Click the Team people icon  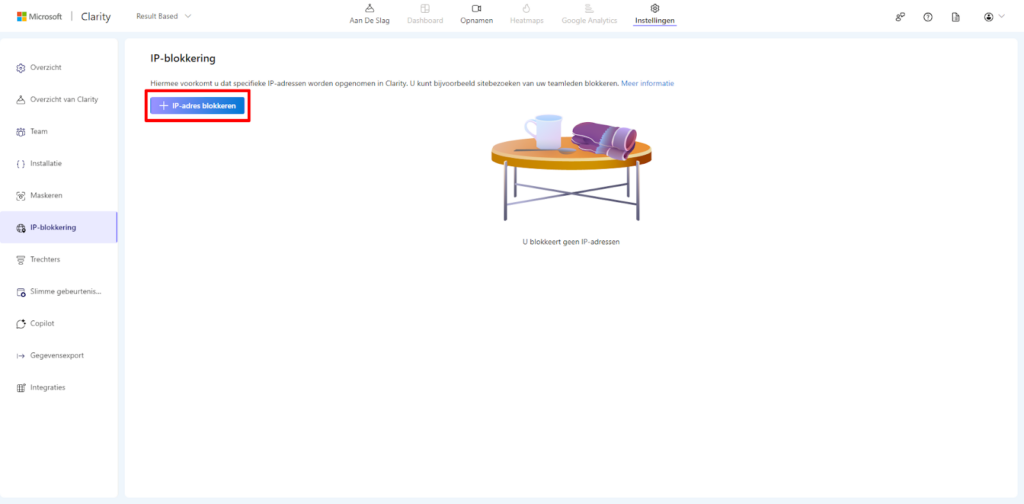coord(20,132)
